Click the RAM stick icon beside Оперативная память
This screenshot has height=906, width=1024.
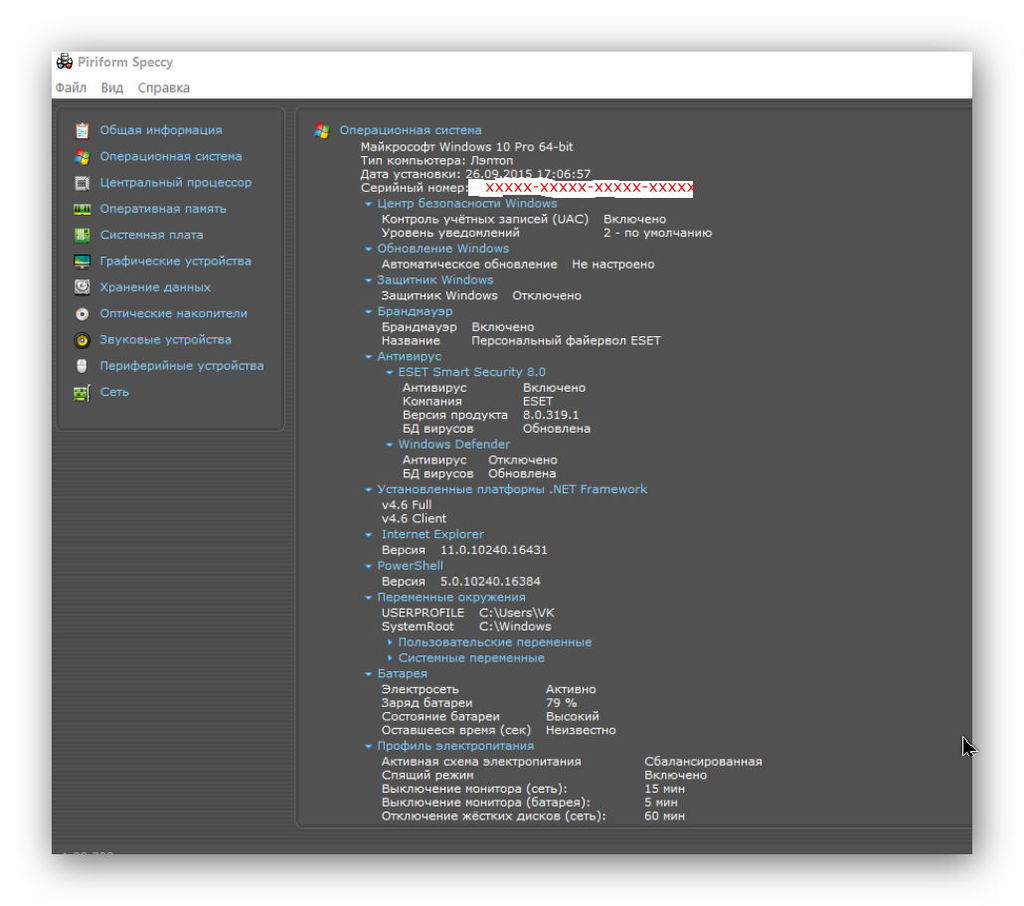coord(82,209)
